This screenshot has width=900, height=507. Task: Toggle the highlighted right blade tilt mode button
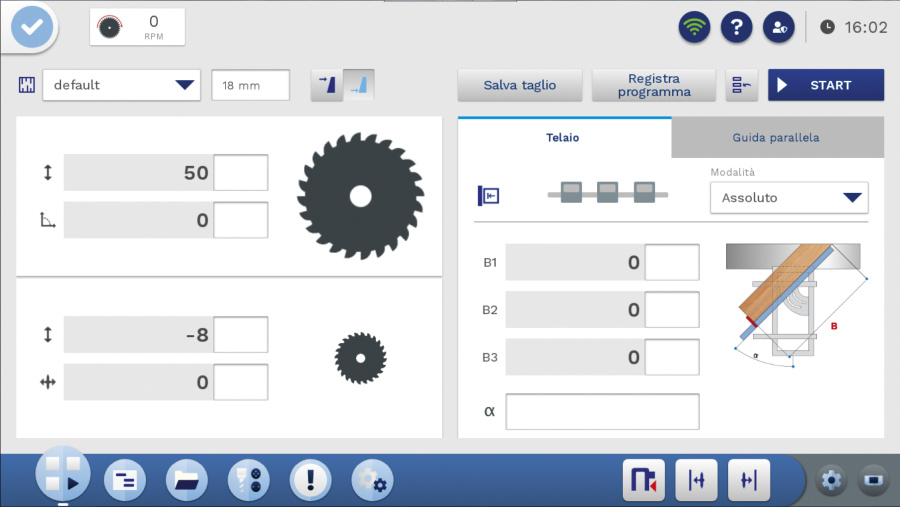(359, 85)
